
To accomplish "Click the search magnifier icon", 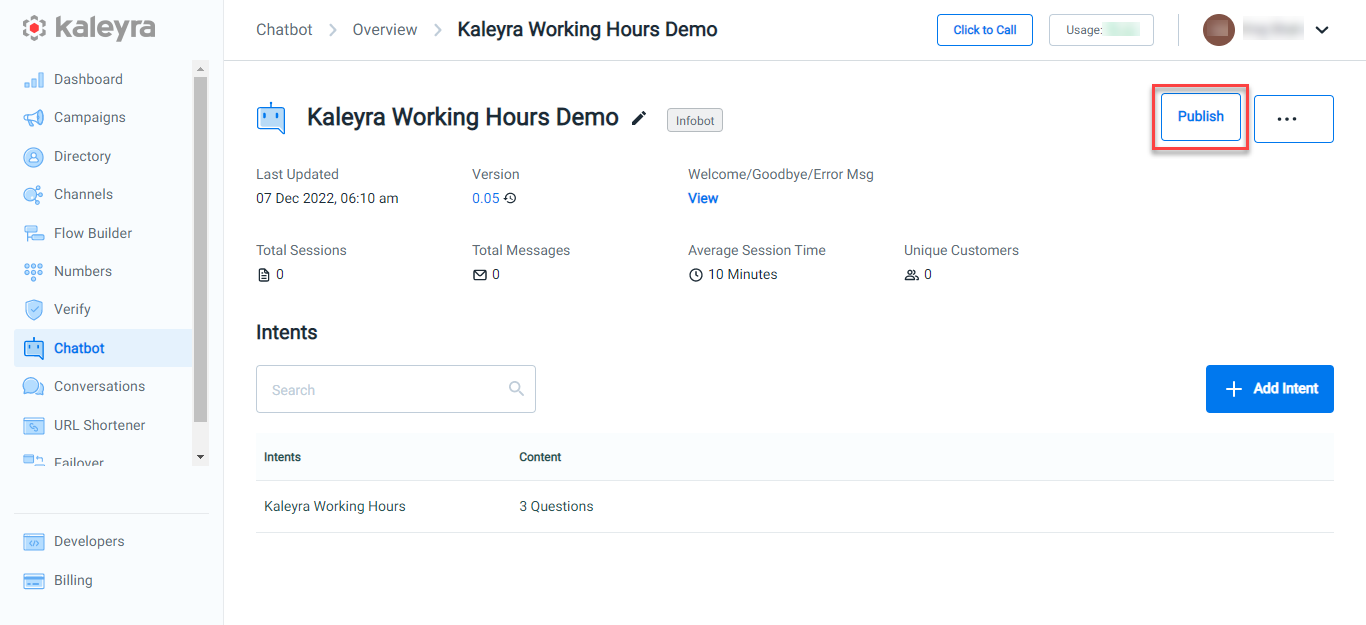I will point(516,389).
